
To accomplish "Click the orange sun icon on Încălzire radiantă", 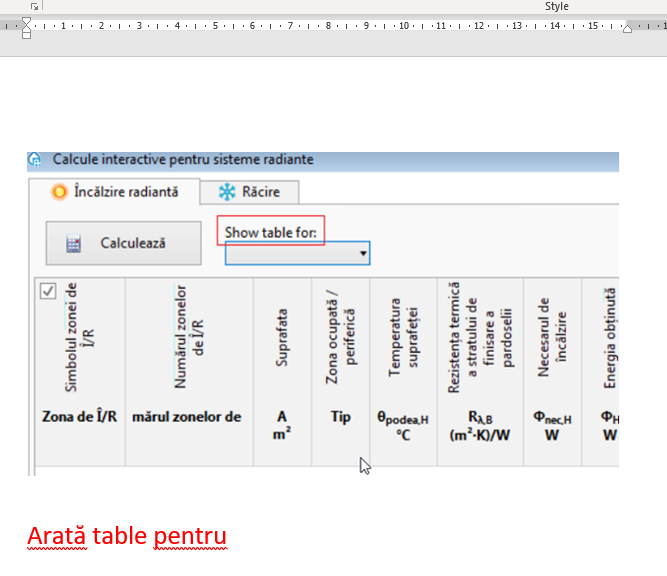I will click(x=59, y=191).
